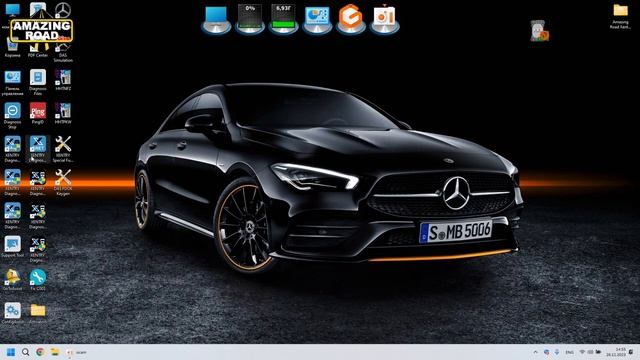This screenshot has height=360, width=640.
Task: Launch the PingID shortcut
Action: [x=38, y=113]
